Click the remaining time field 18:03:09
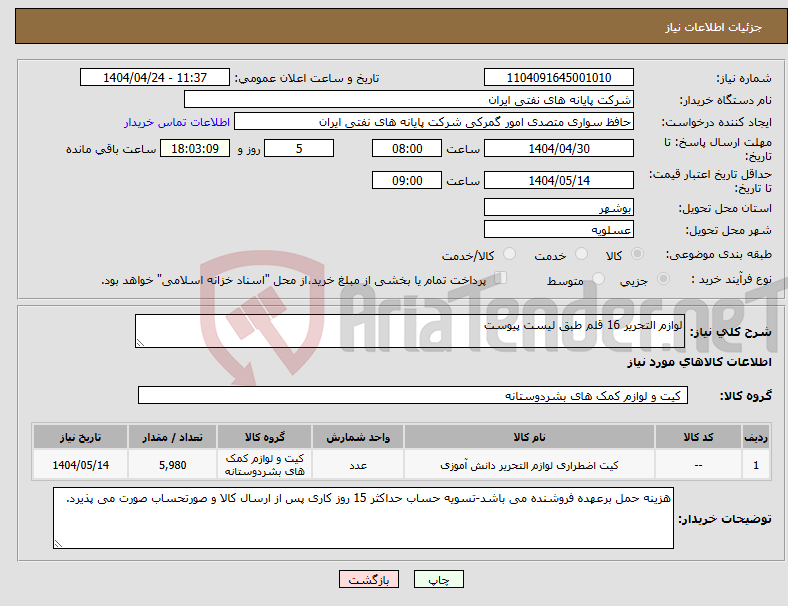788x606 pixels. click(195, 148)
